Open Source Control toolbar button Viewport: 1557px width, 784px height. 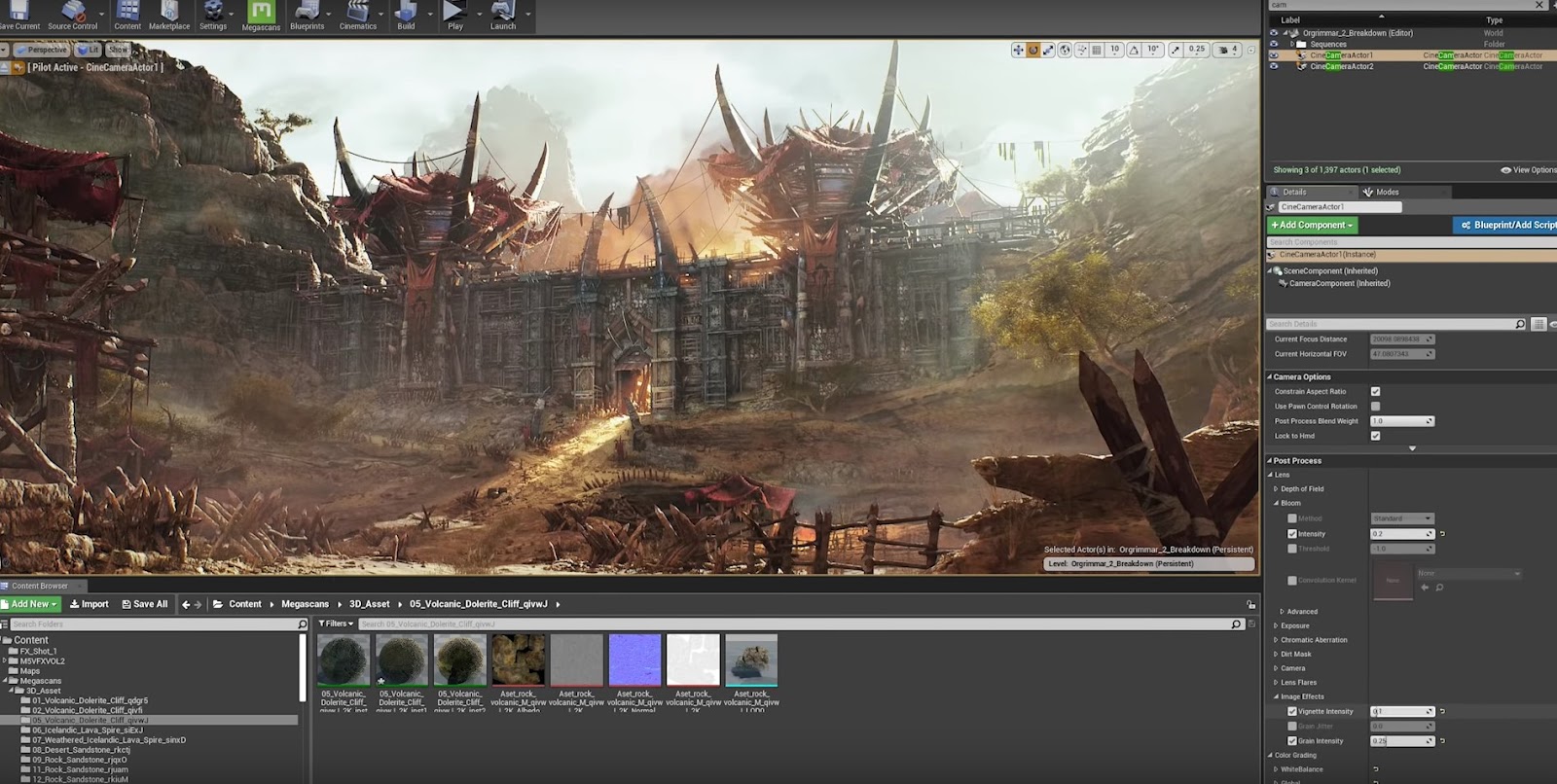[73, 16]
